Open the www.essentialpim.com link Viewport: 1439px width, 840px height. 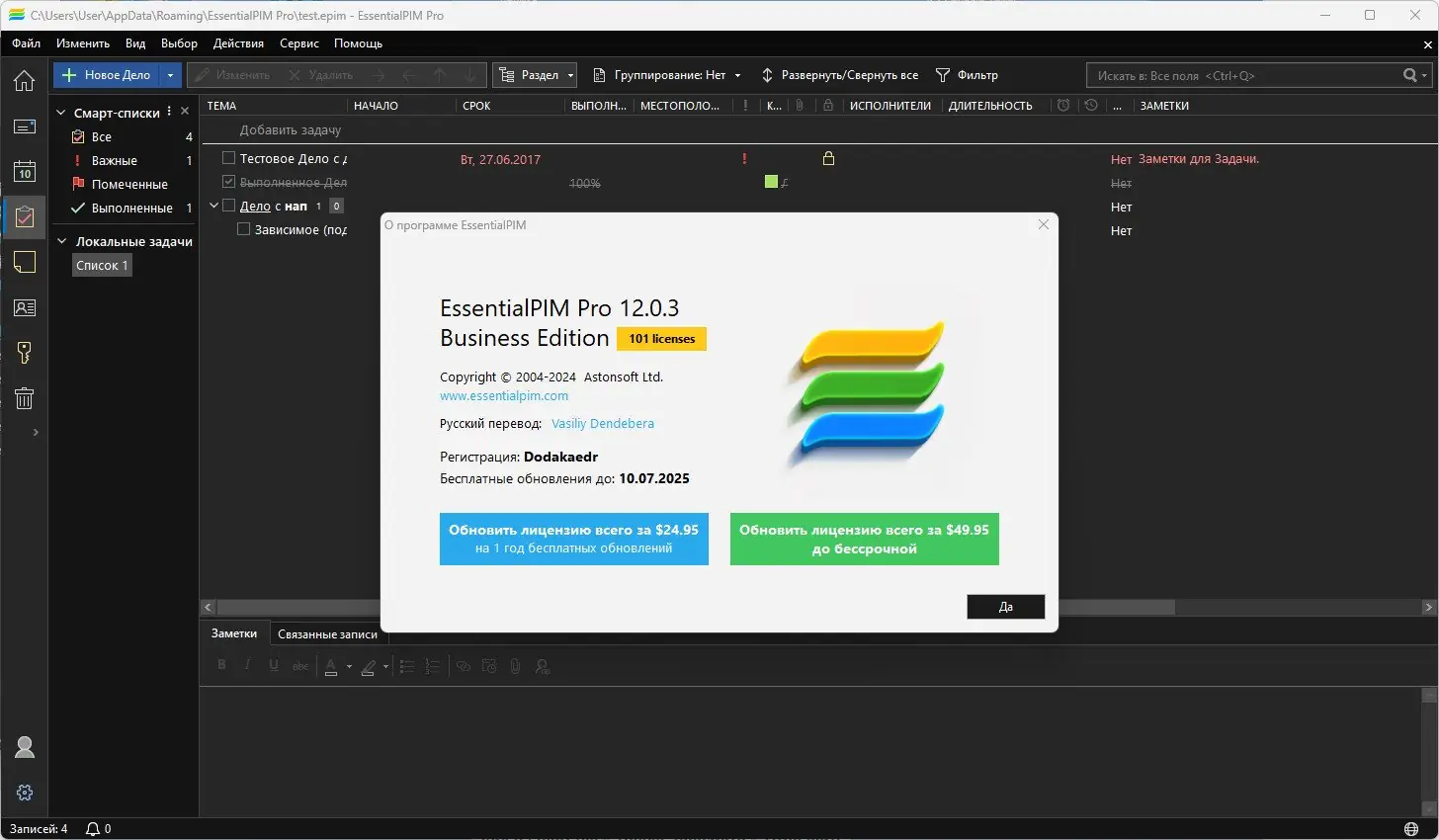point(504,396)
